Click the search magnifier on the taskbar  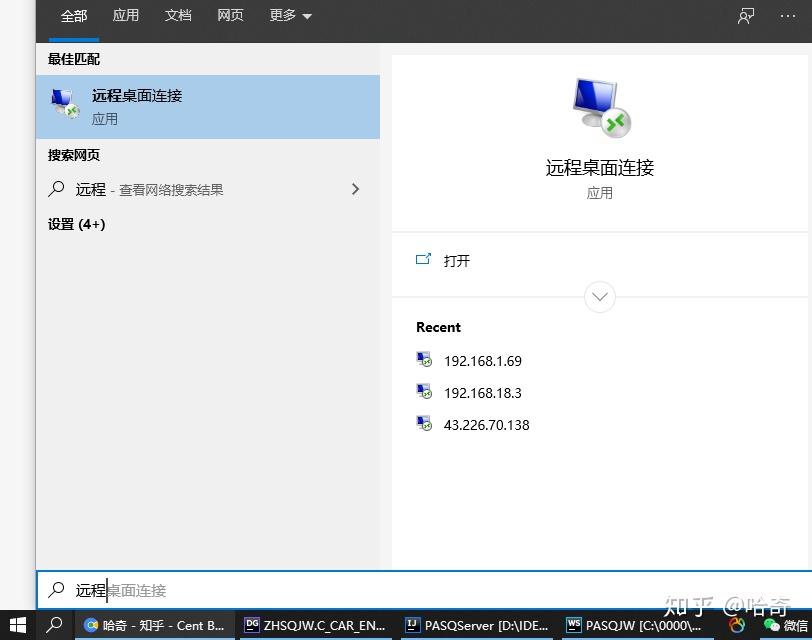coord(54,625)
